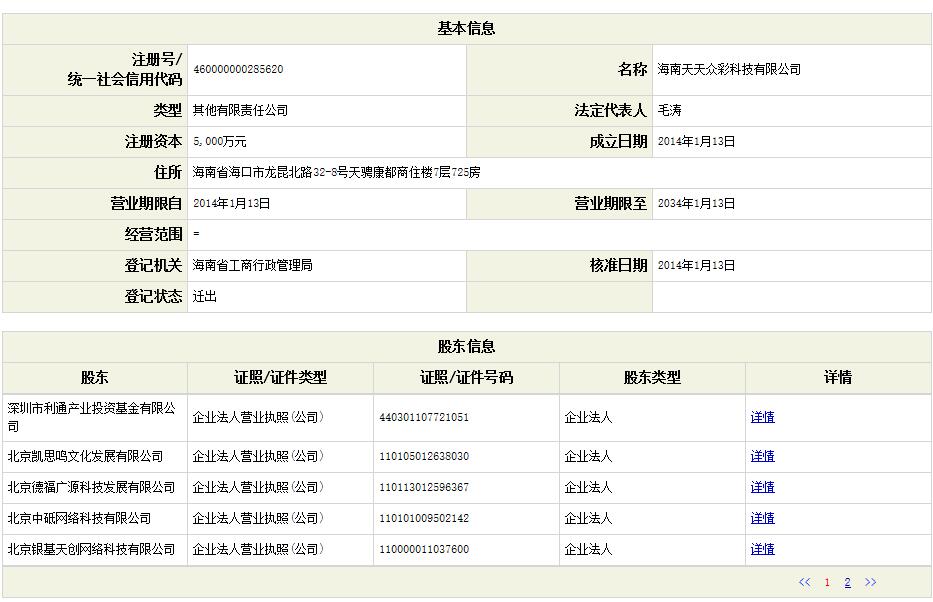Click the 详情 column header
This screenshot has width=933, height=602.
click(838, 378)
